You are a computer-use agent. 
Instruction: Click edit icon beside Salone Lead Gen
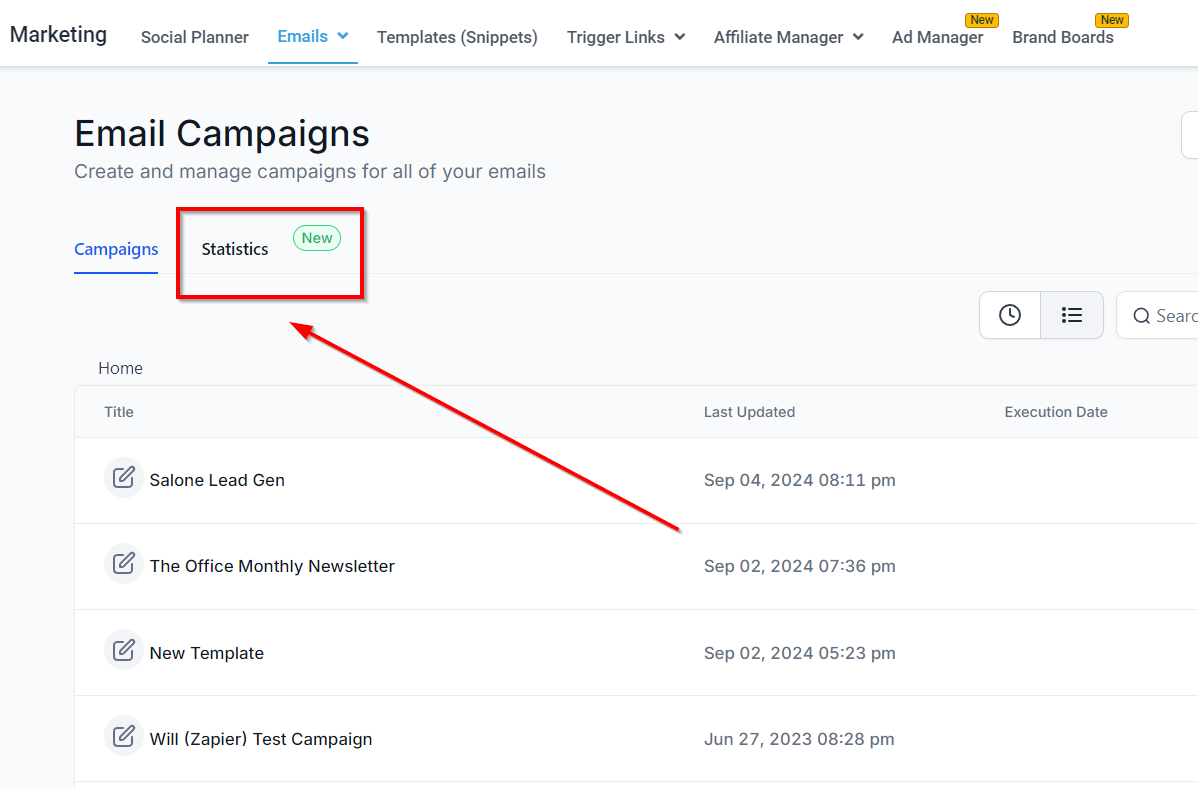[123, 478]
